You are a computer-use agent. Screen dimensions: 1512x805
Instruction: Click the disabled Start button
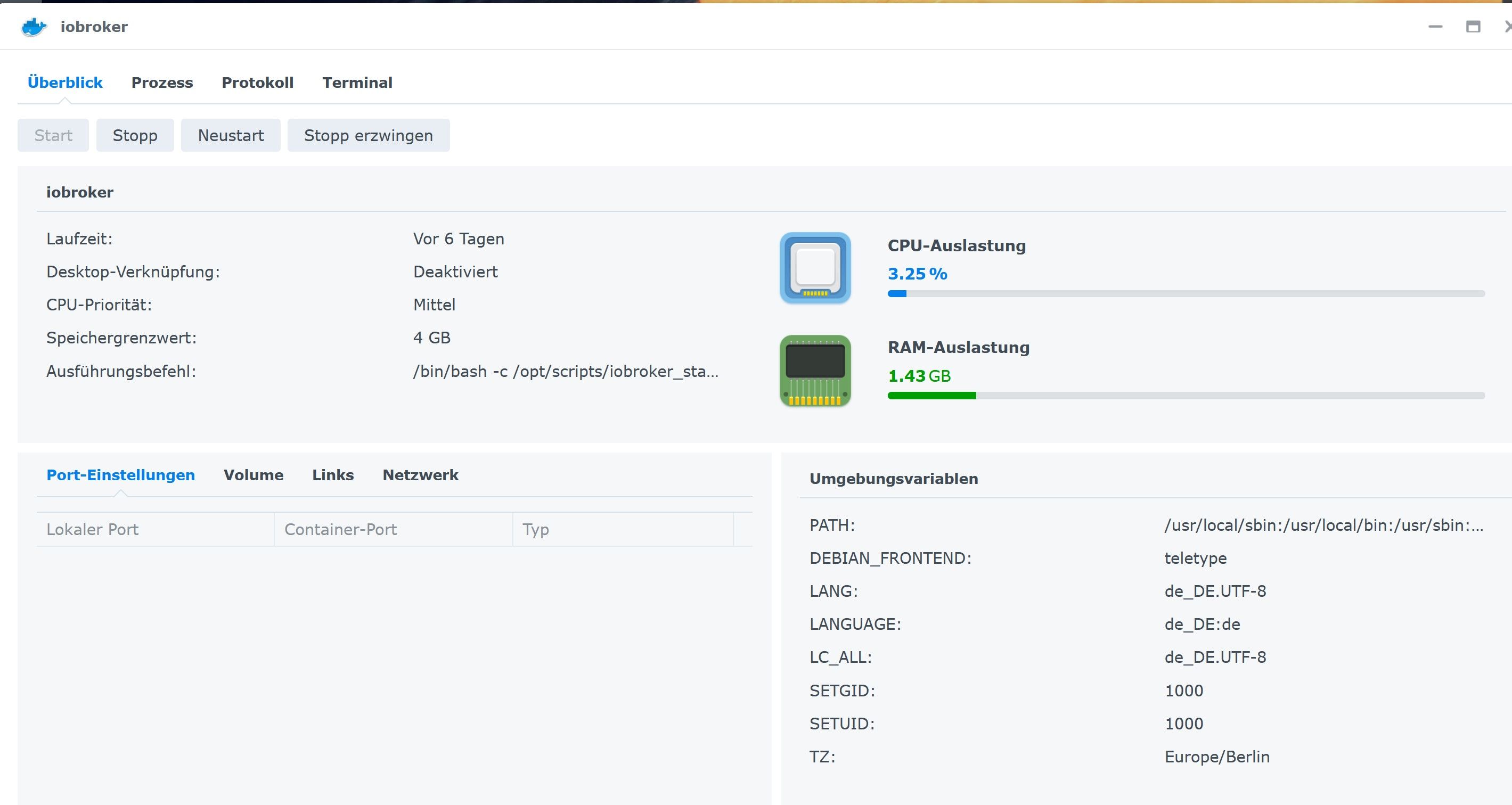(53, 136)
